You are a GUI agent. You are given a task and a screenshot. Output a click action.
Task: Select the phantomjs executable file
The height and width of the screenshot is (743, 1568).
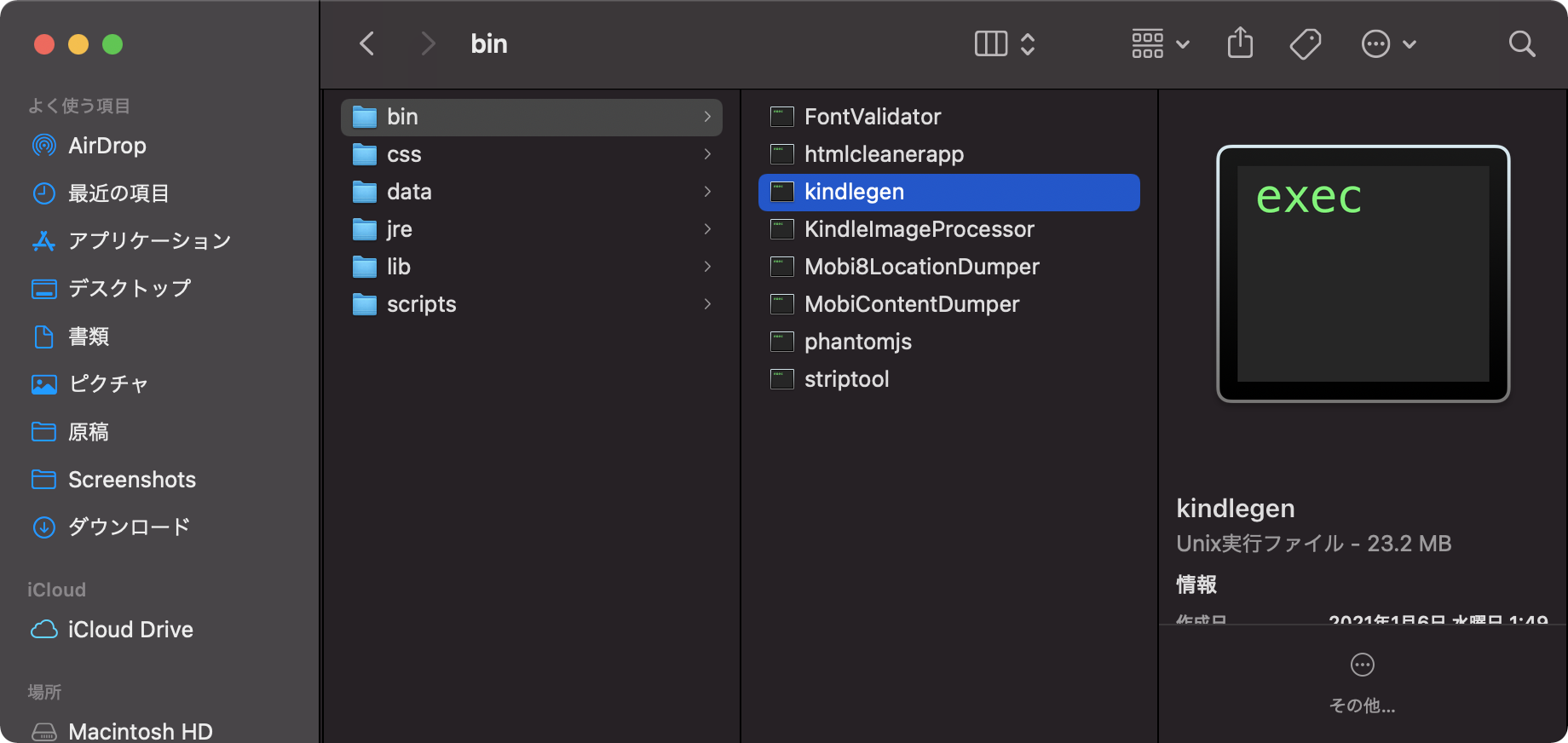[x=857, y=342]
